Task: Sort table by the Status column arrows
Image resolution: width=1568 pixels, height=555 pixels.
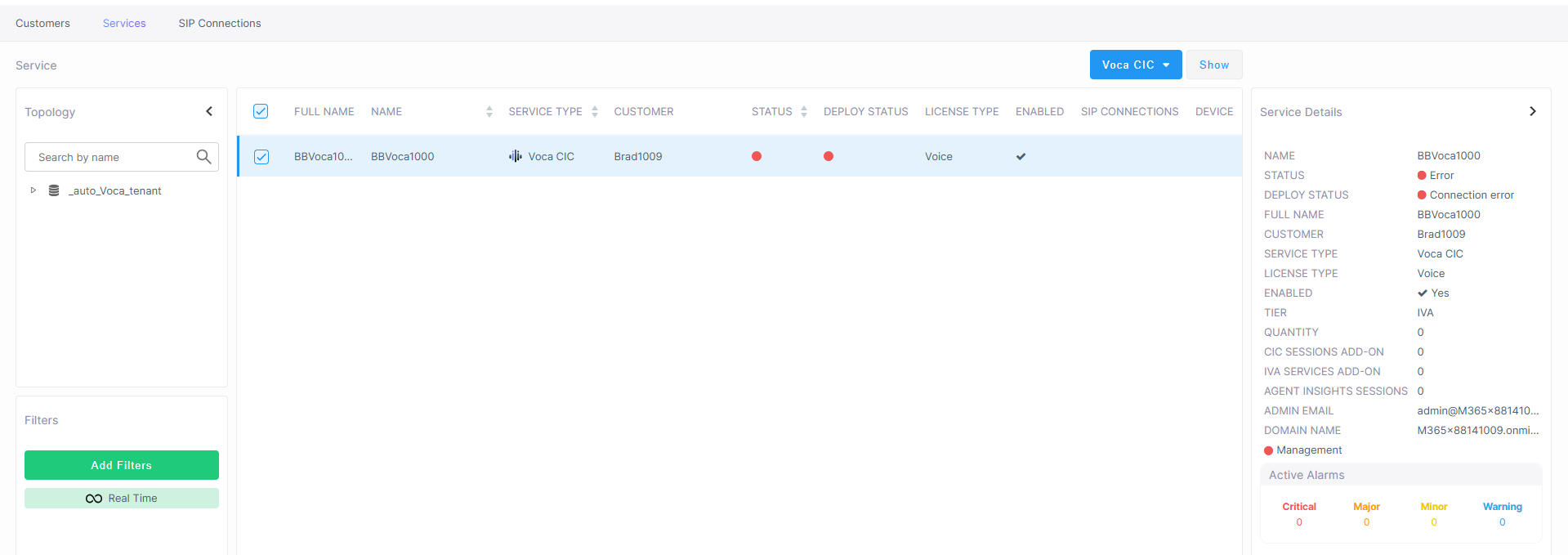Action: 804,112
